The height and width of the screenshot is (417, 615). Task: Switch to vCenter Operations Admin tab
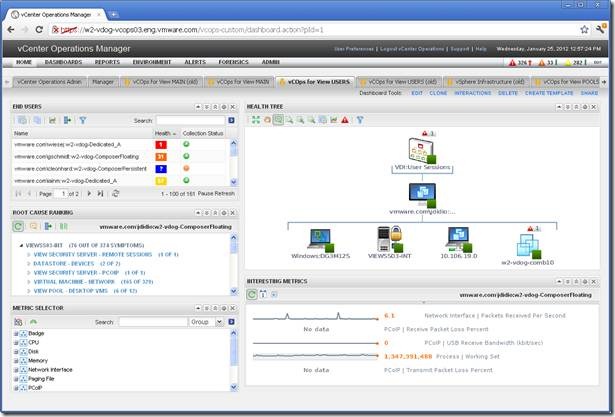click(x=49, y=82)
